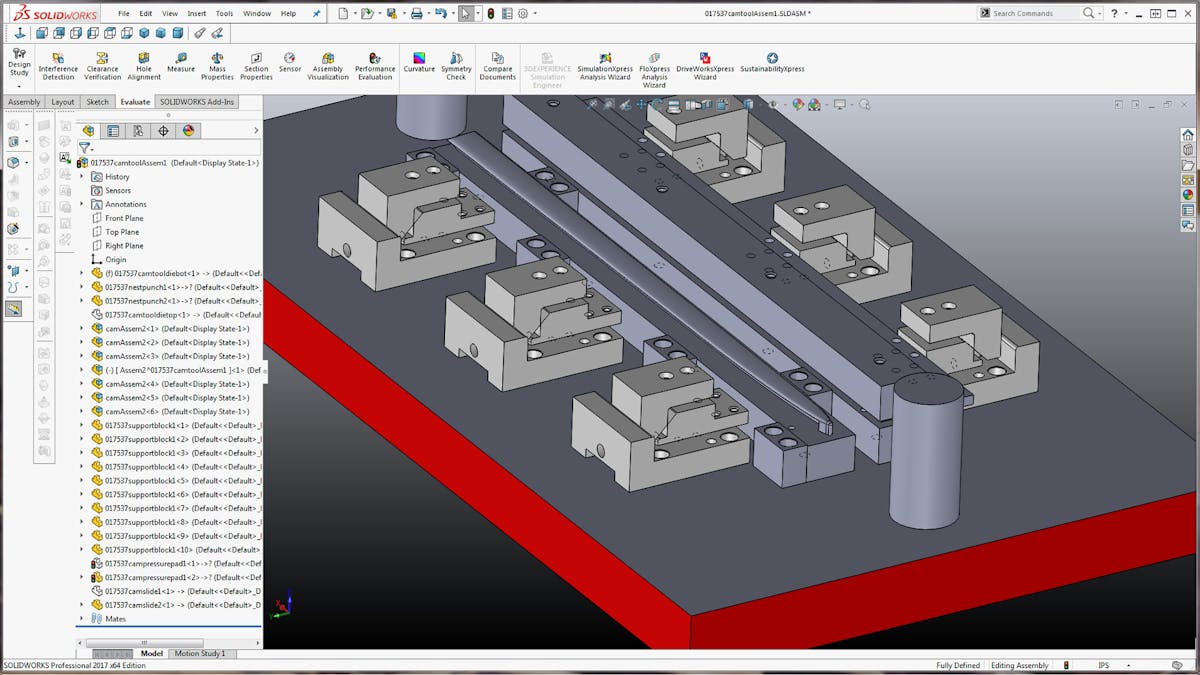Open the DisplayManager tab icon

[x=189, y=130]
